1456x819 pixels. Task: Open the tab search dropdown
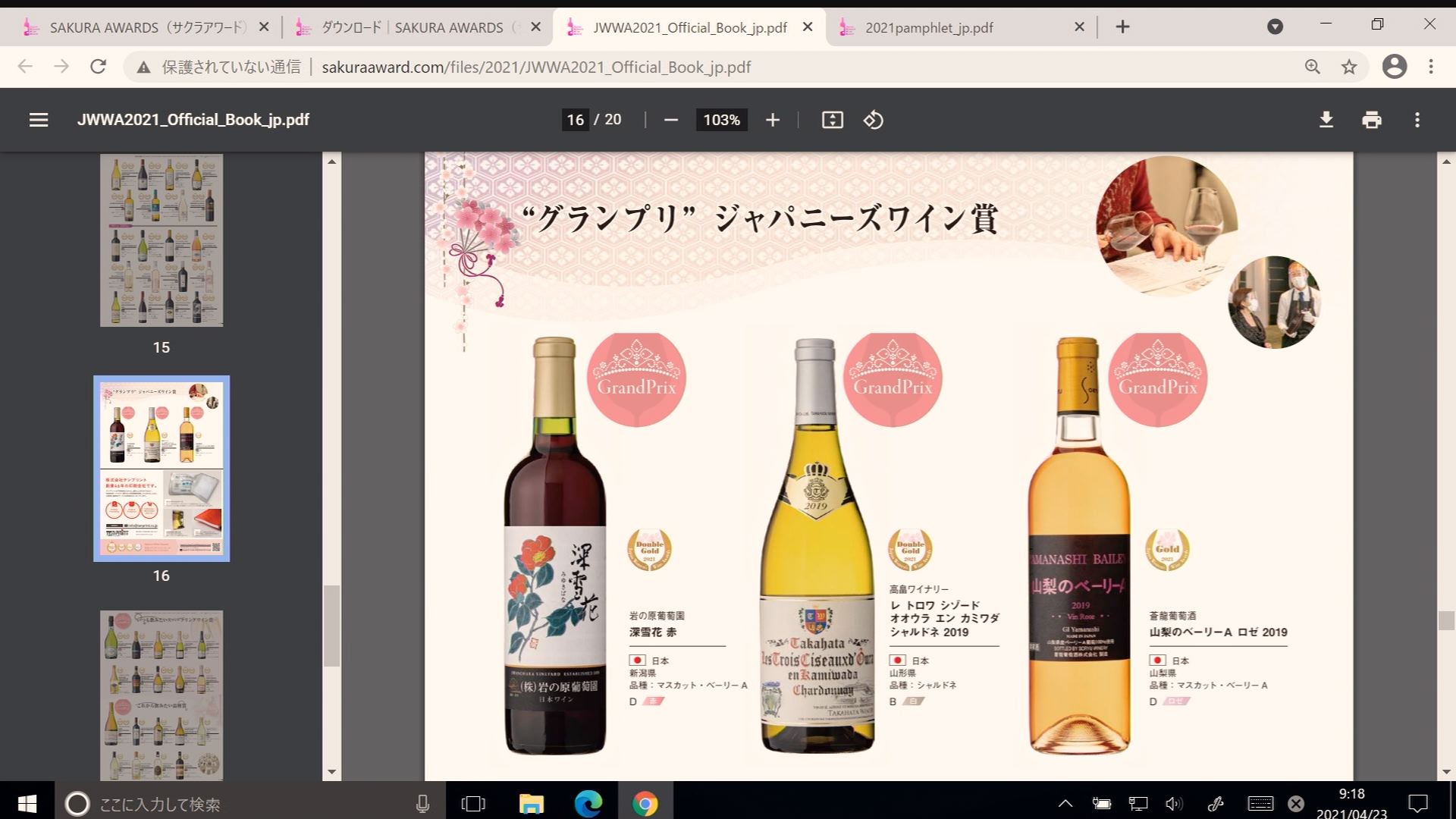tap(1275, 27)
